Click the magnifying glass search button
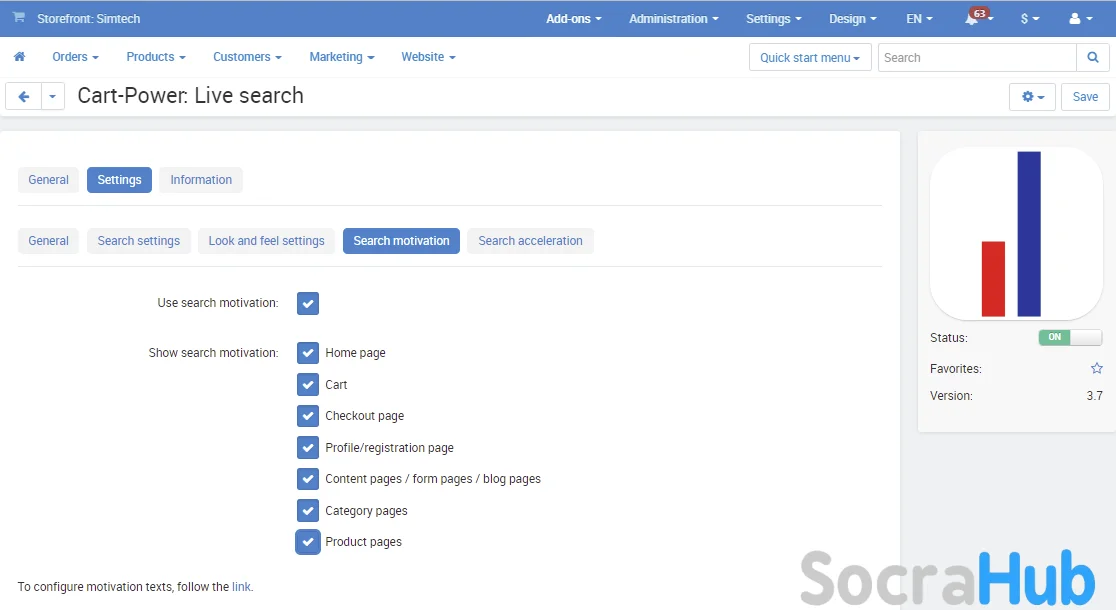Image resolution: width=1116 pixels, height=610 pixels. pos(1092,57)
